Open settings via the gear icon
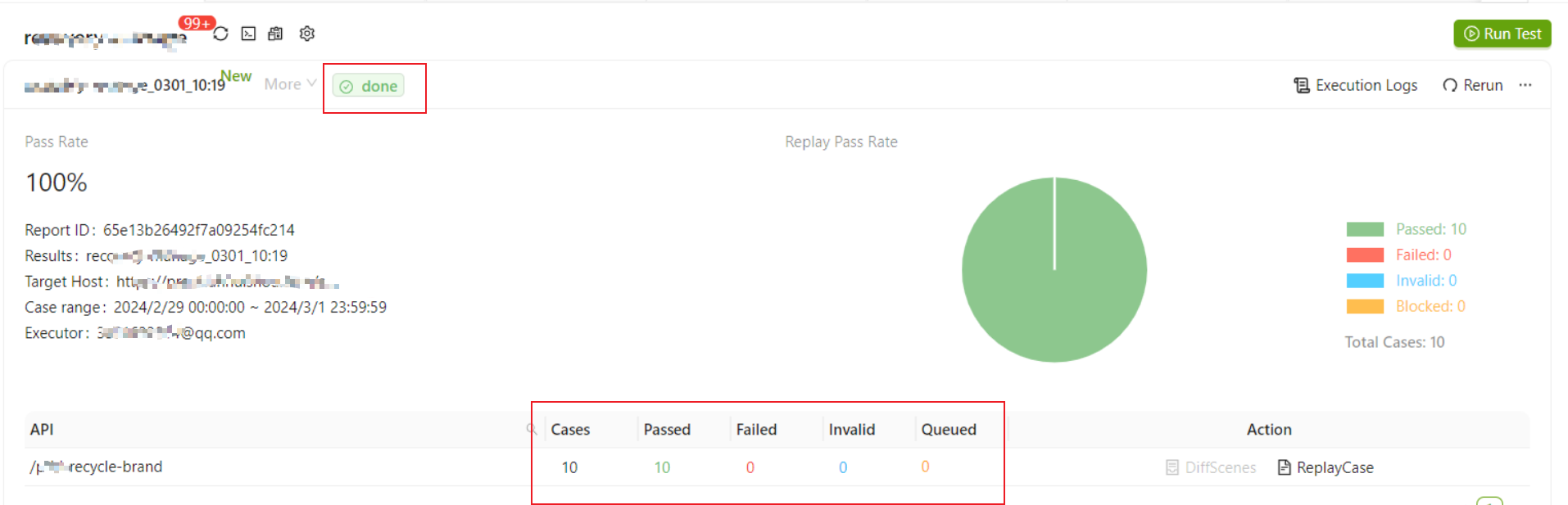Viewport: 1568px width, 505px height. [x=307, y=34]
